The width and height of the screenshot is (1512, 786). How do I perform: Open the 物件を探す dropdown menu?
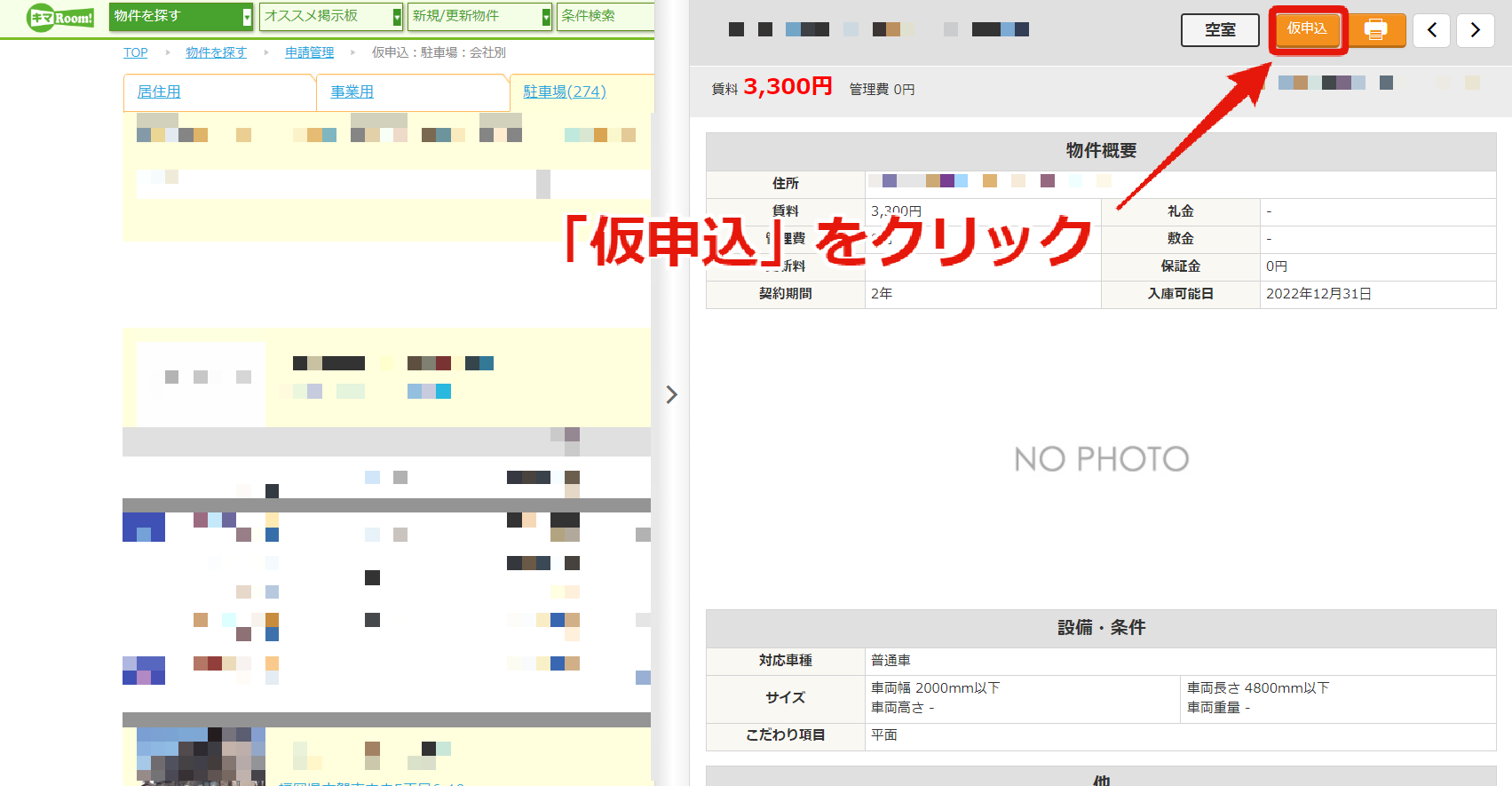181,16
